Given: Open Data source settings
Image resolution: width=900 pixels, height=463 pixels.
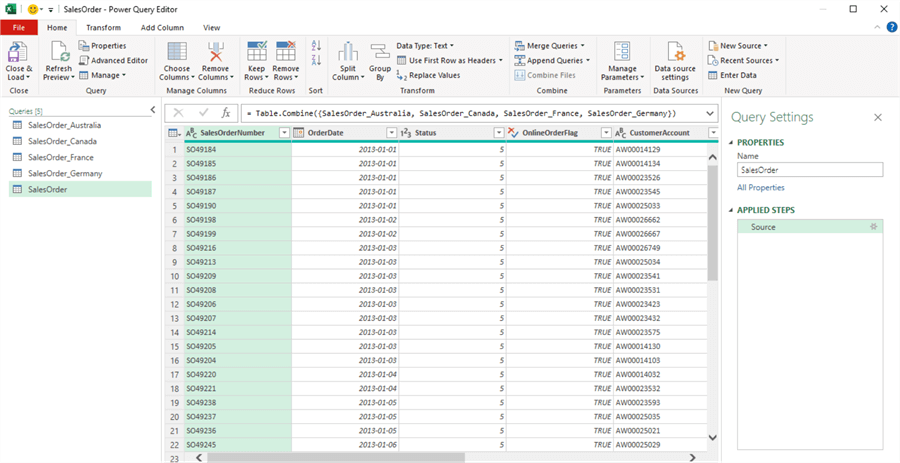Looking at the screenshot, I should [x=675, y=62].
